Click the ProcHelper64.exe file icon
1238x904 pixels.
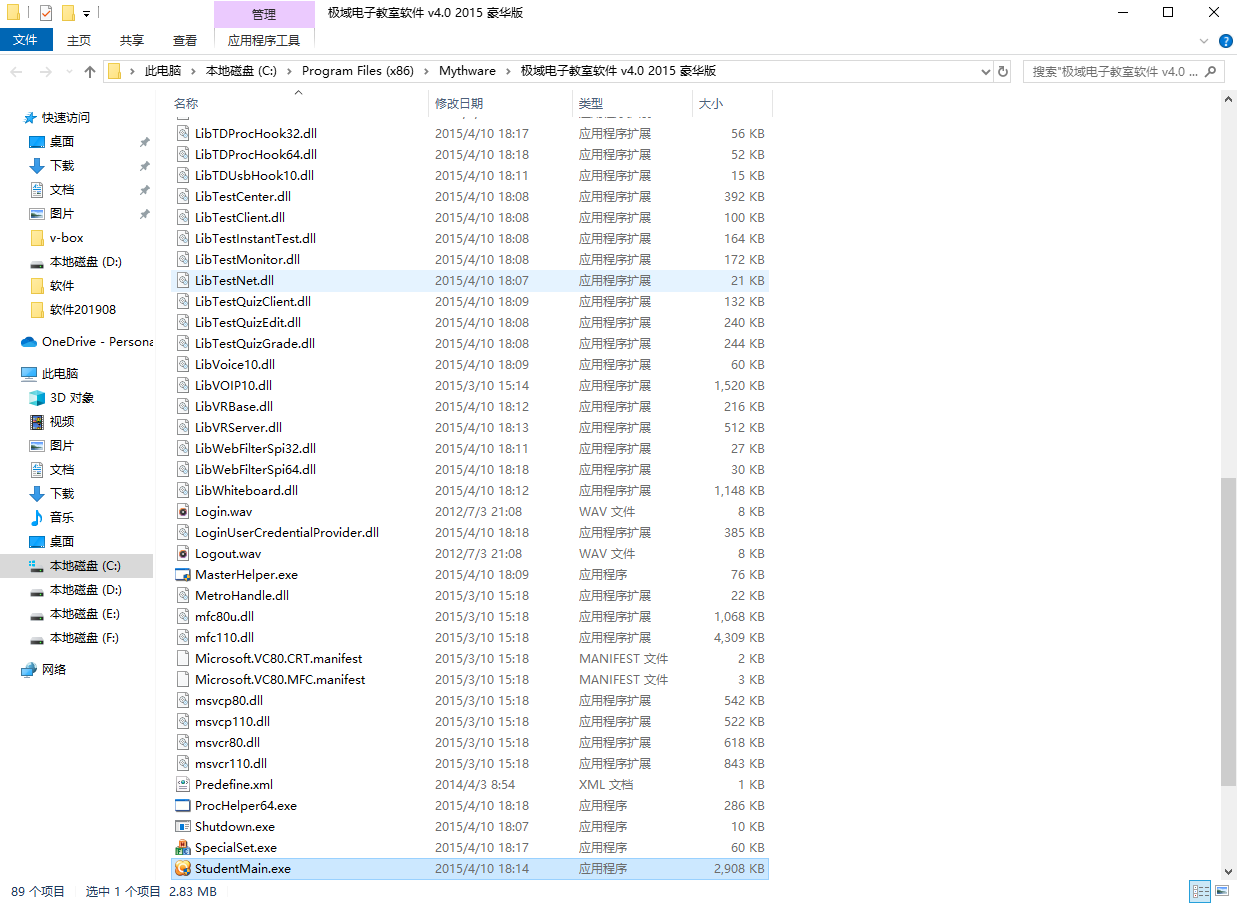tap(182, 806)
